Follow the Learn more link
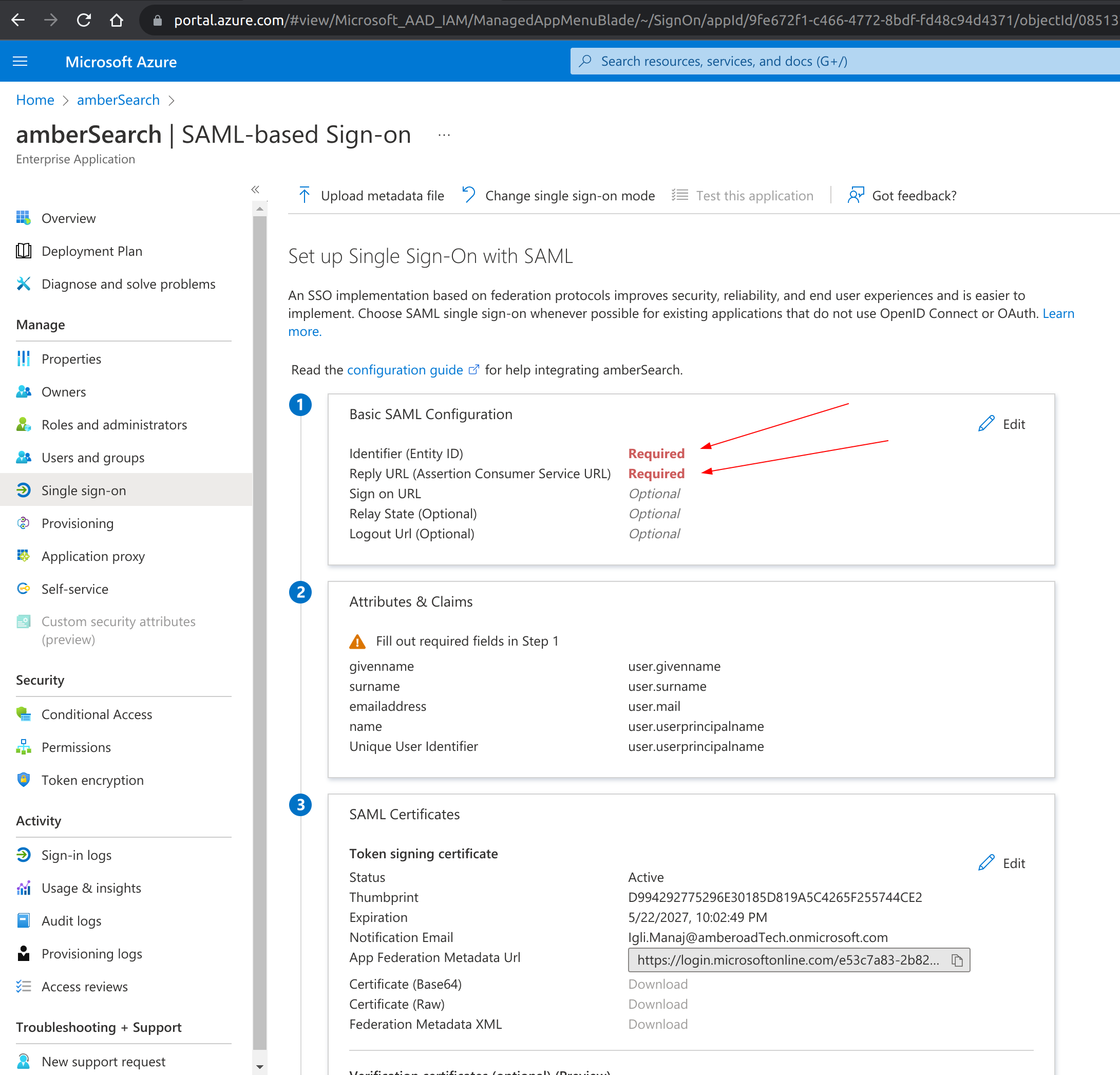The width and height of the screenshot is (1120, 1075). tap(1058, 313)
